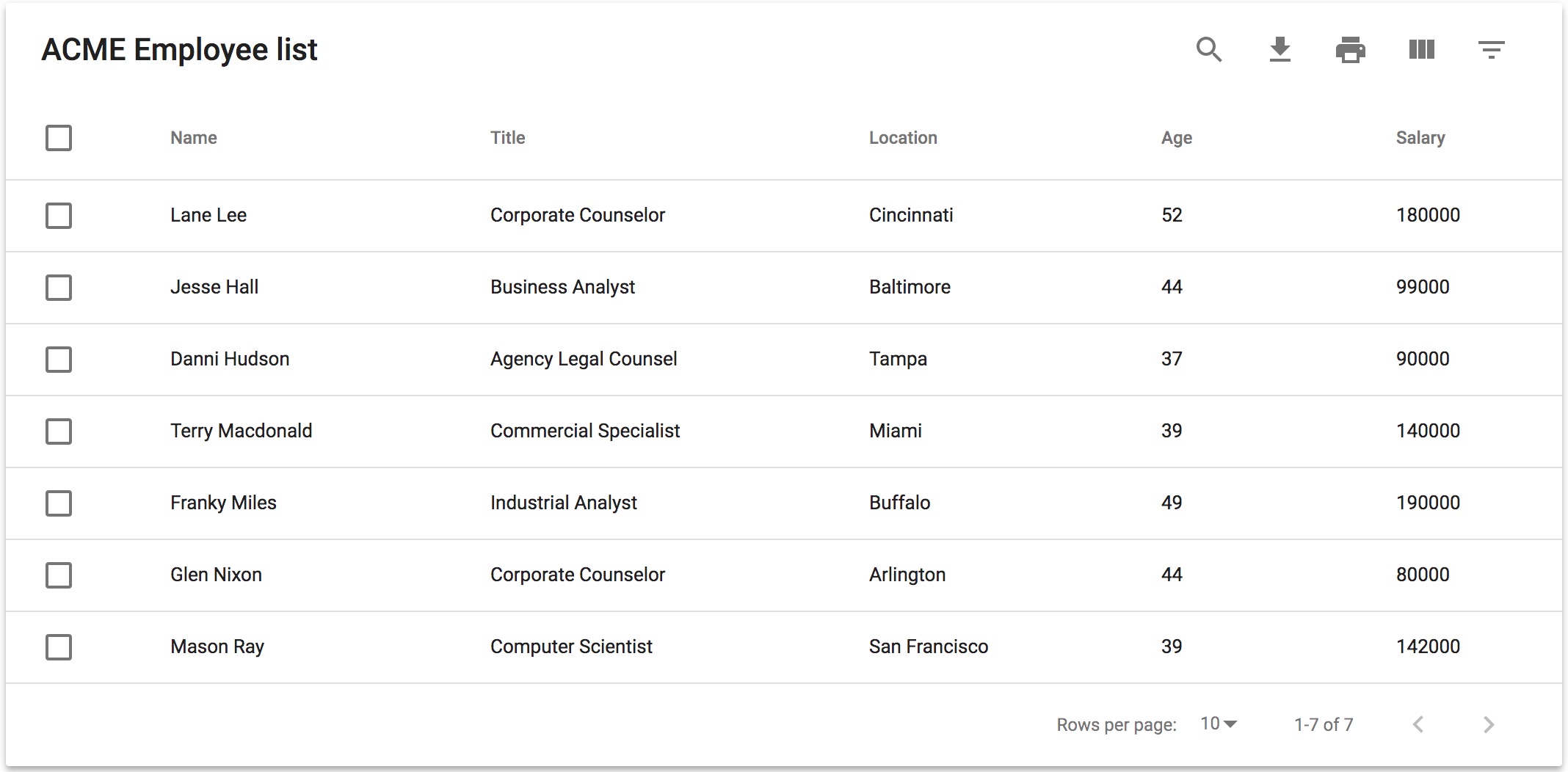Click the Age column header
The height and width of the screenshot is (772, 1568).
click(1176, 138)
